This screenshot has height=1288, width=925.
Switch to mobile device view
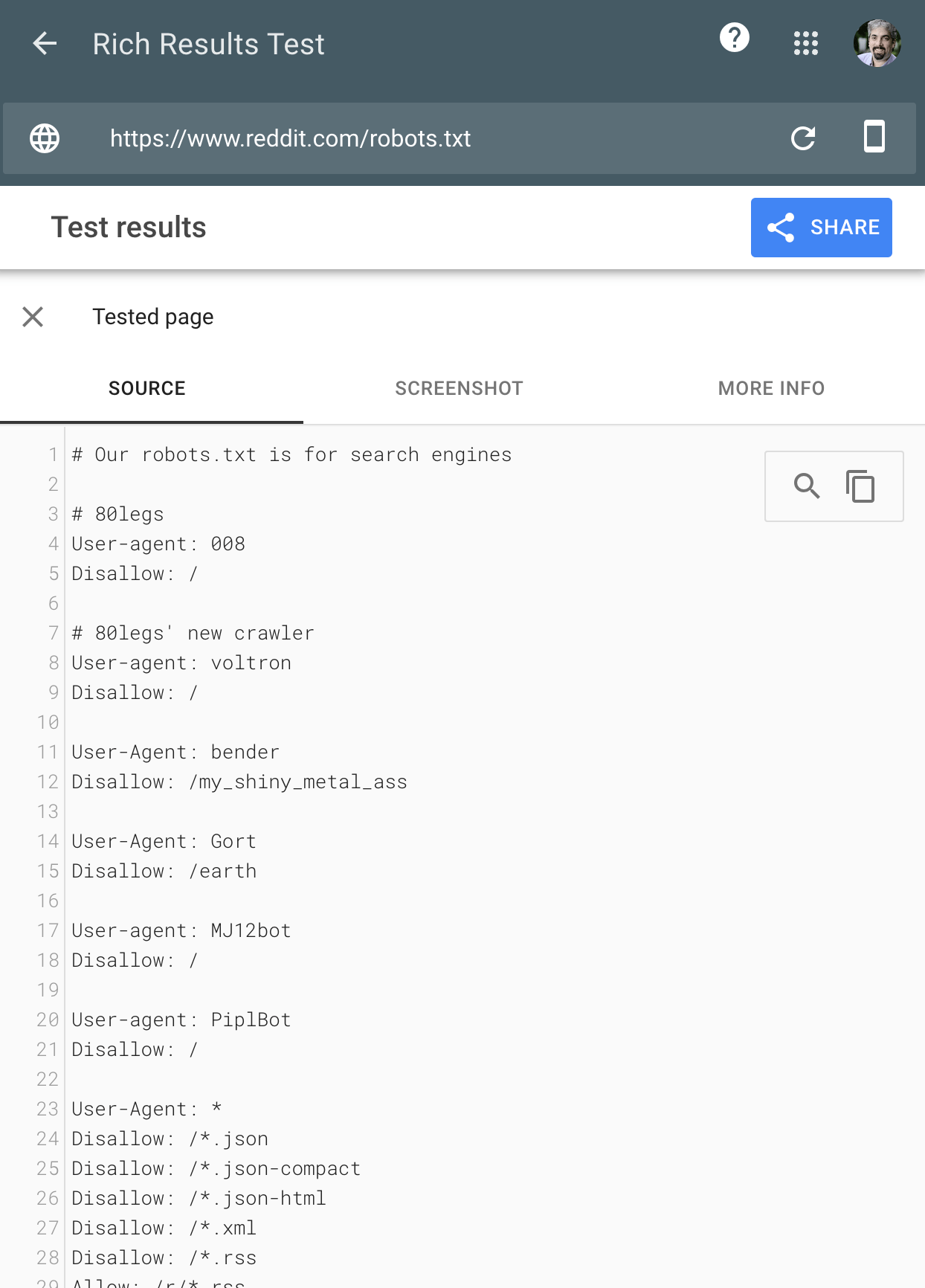[x=874, y=138]
